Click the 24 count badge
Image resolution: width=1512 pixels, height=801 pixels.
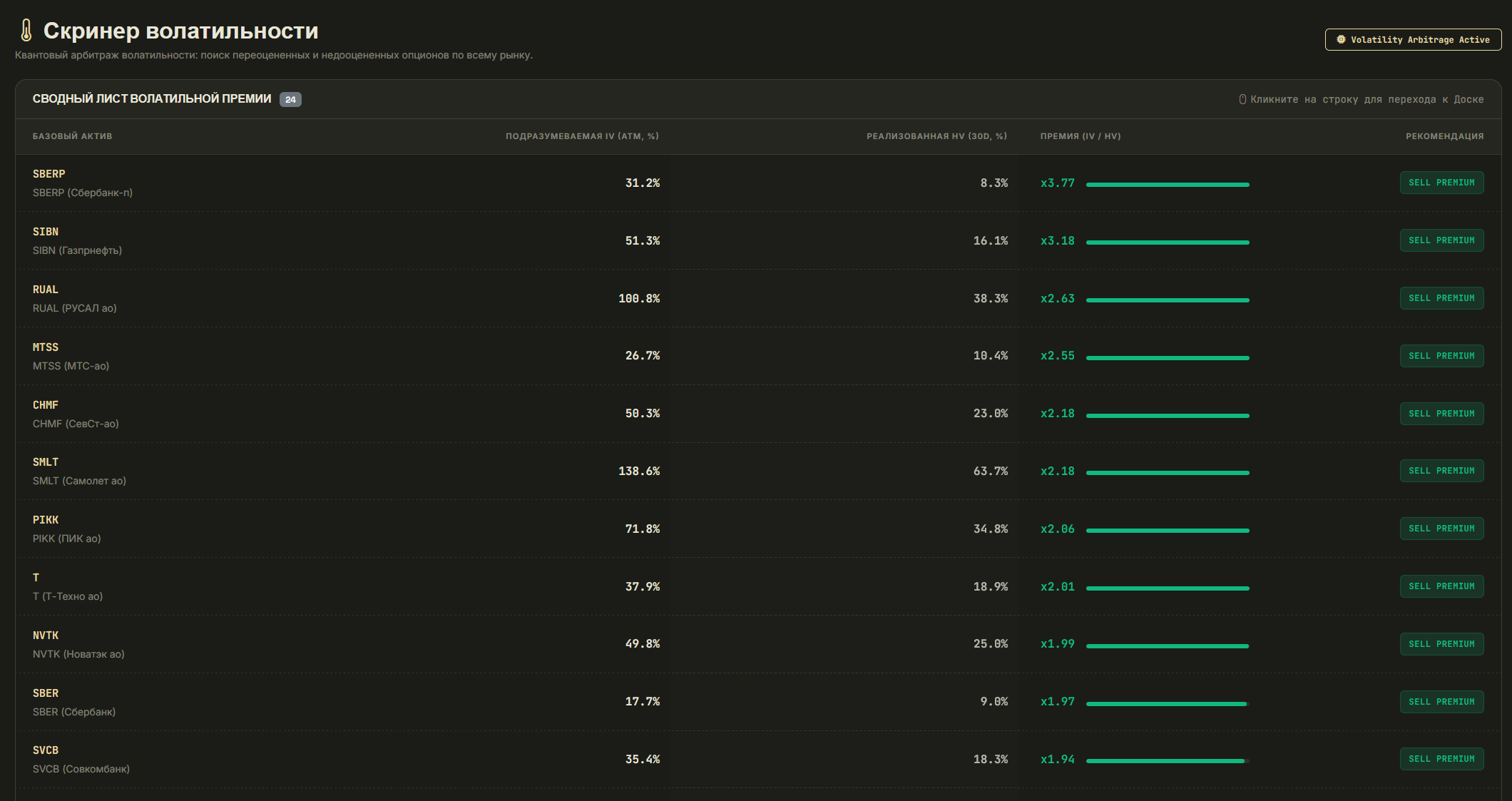(290, 100)
